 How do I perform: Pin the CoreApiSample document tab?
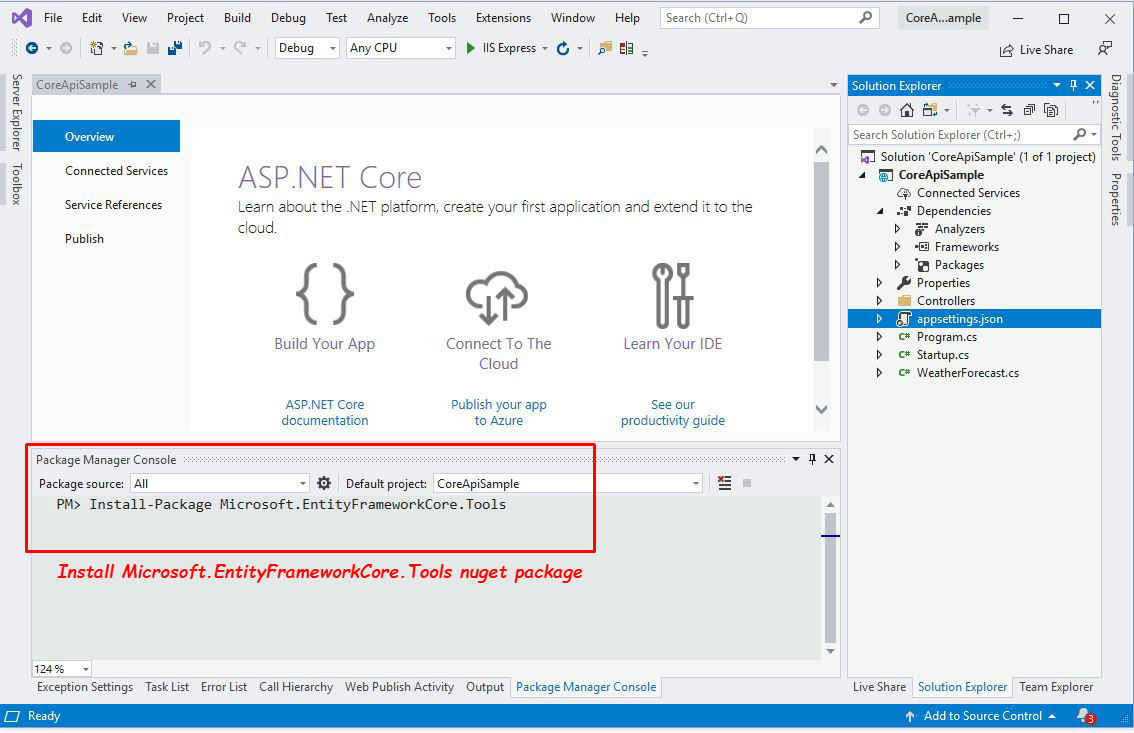click(x=132, y=85)
